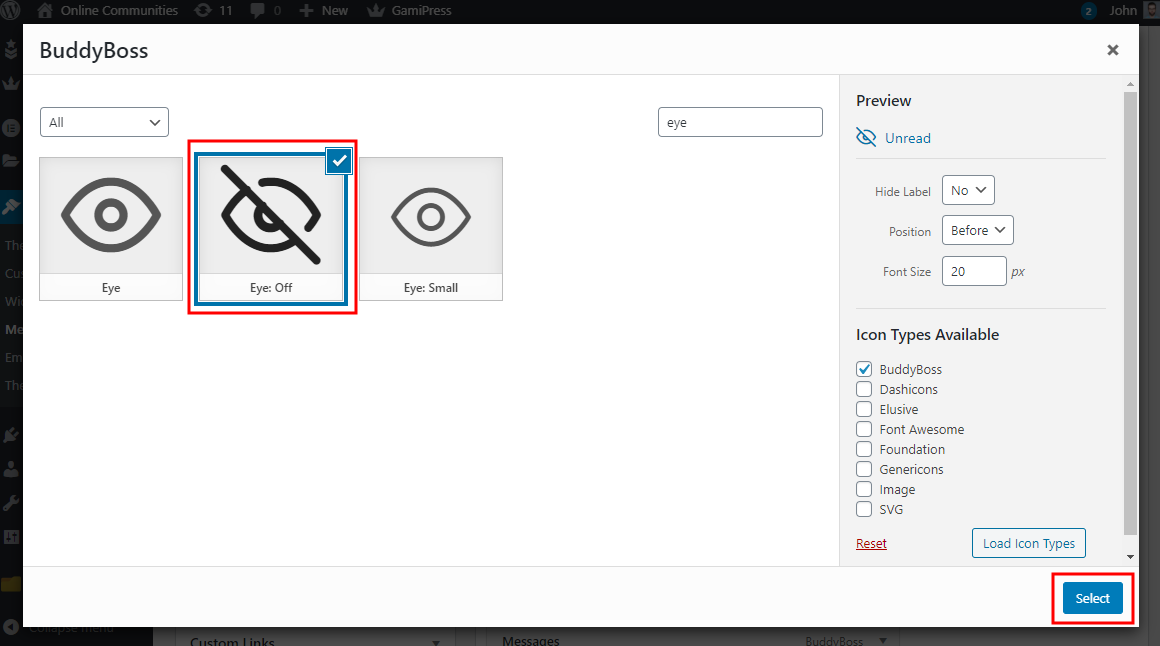Screen dimensions: 1160x646
Task: Tick the SVG icon type checkbox
Action: 865,509
